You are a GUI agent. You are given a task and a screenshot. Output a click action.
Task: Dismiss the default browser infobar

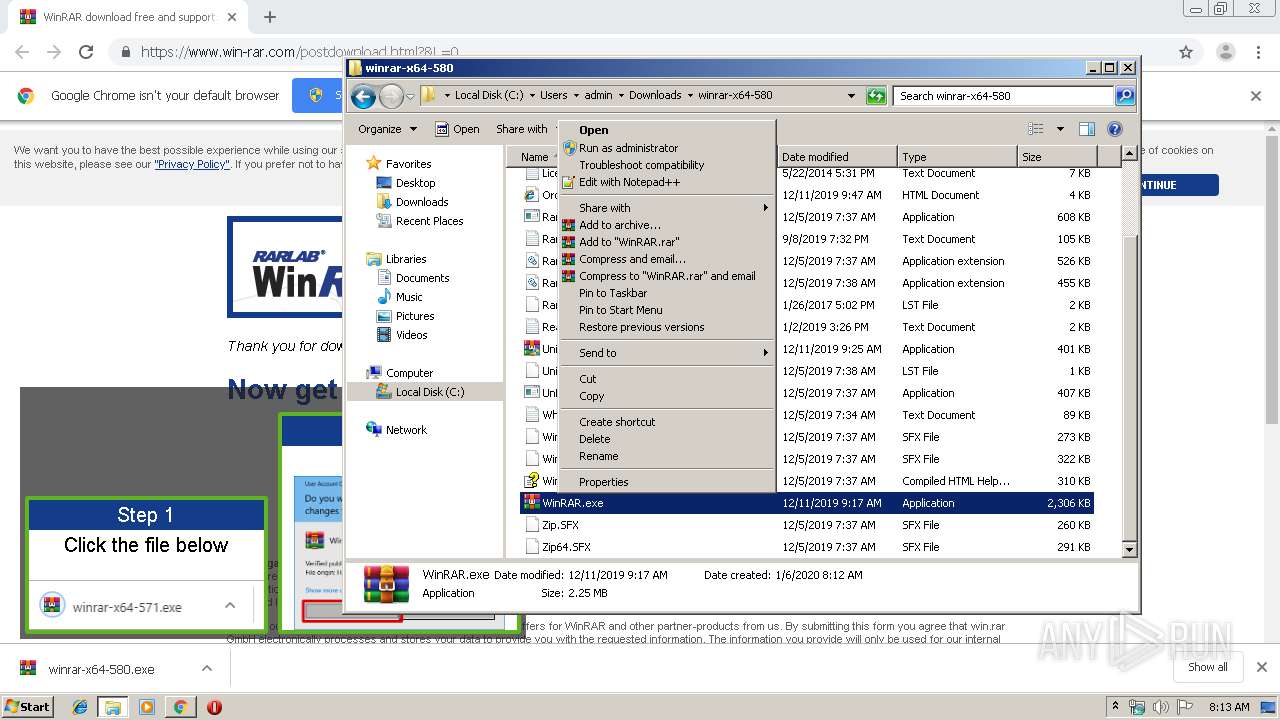tap(1256, 96)
